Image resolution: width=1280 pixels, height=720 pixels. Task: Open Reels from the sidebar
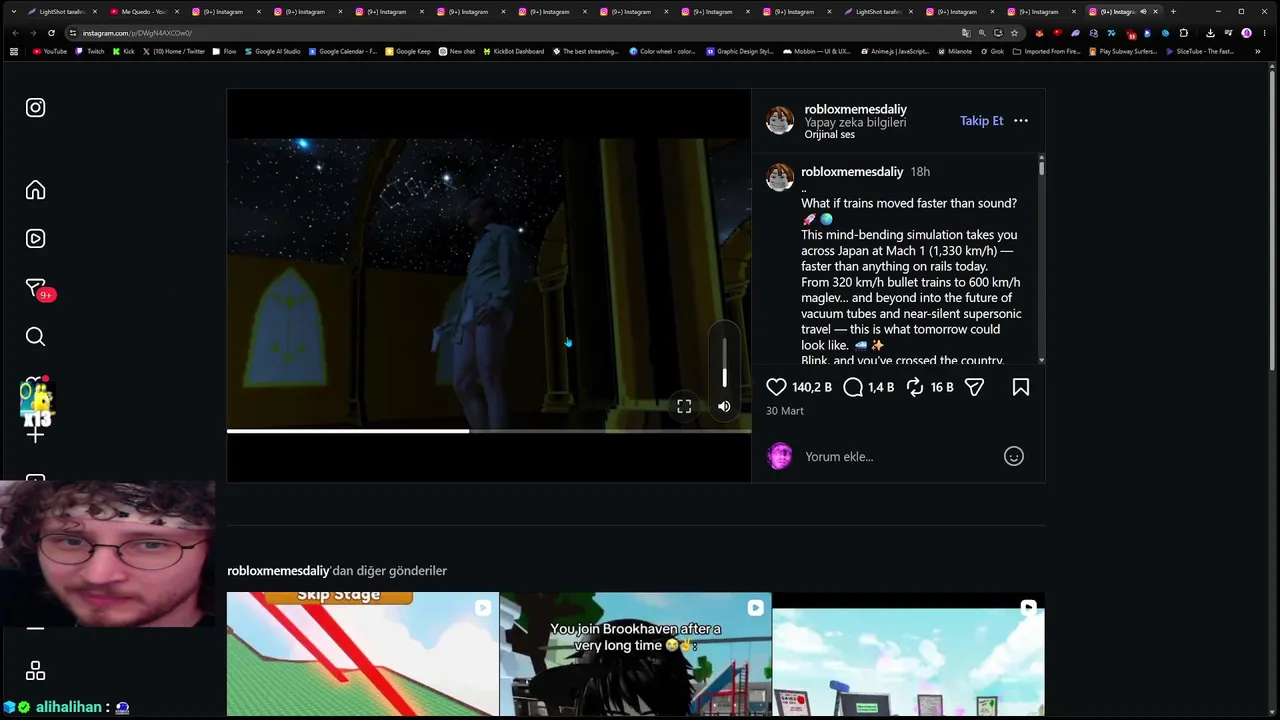tap(35, 239)
